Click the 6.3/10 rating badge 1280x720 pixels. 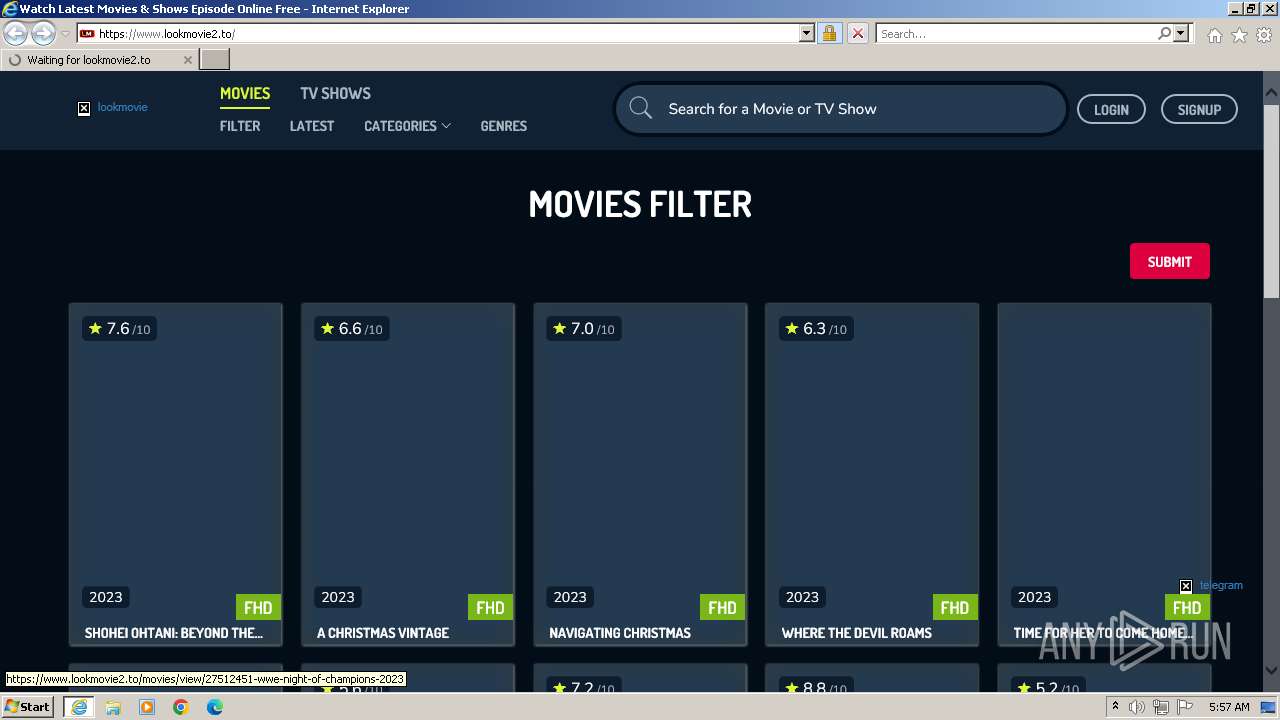(x=815, y=328)
